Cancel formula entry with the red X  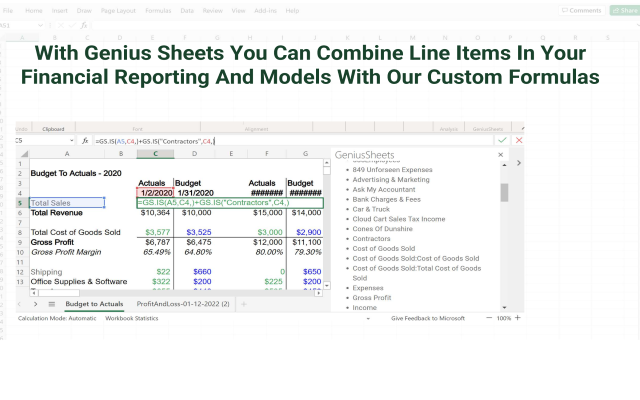pos(519,140)
